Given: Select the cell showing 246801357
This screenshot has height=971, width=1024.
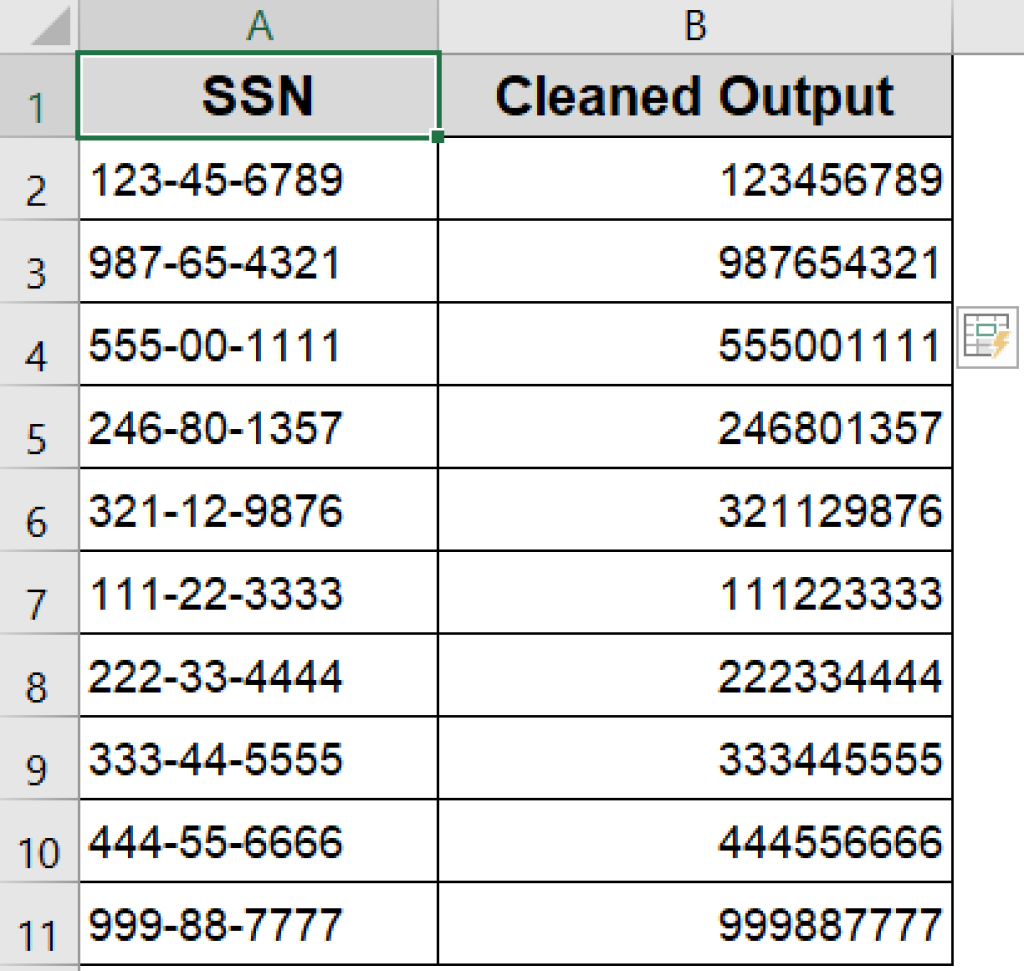Looking at the screenshot, I should pos(694,427).
